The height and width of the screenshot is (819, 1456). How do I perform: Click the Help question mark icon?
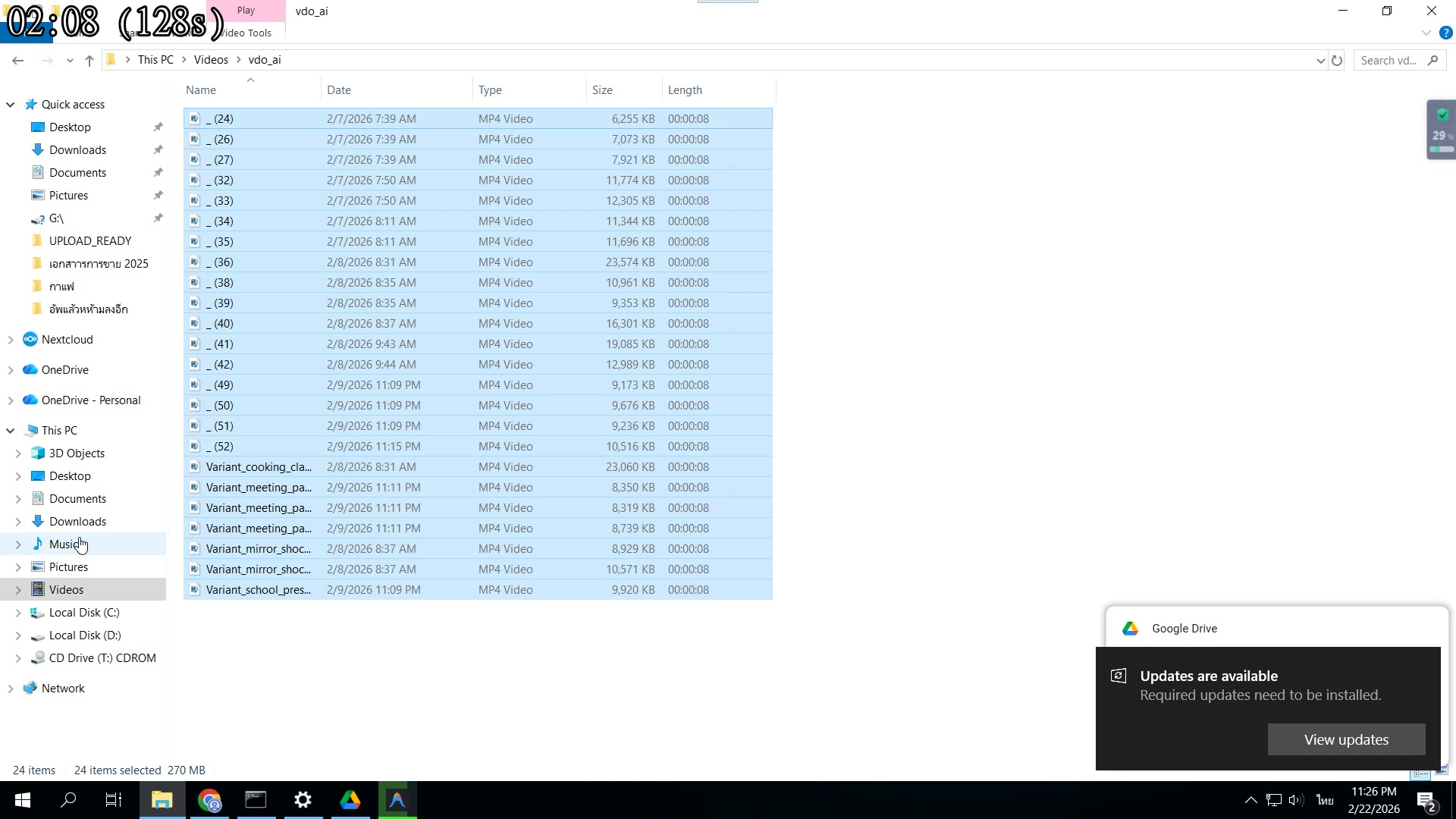(1445, 33)
